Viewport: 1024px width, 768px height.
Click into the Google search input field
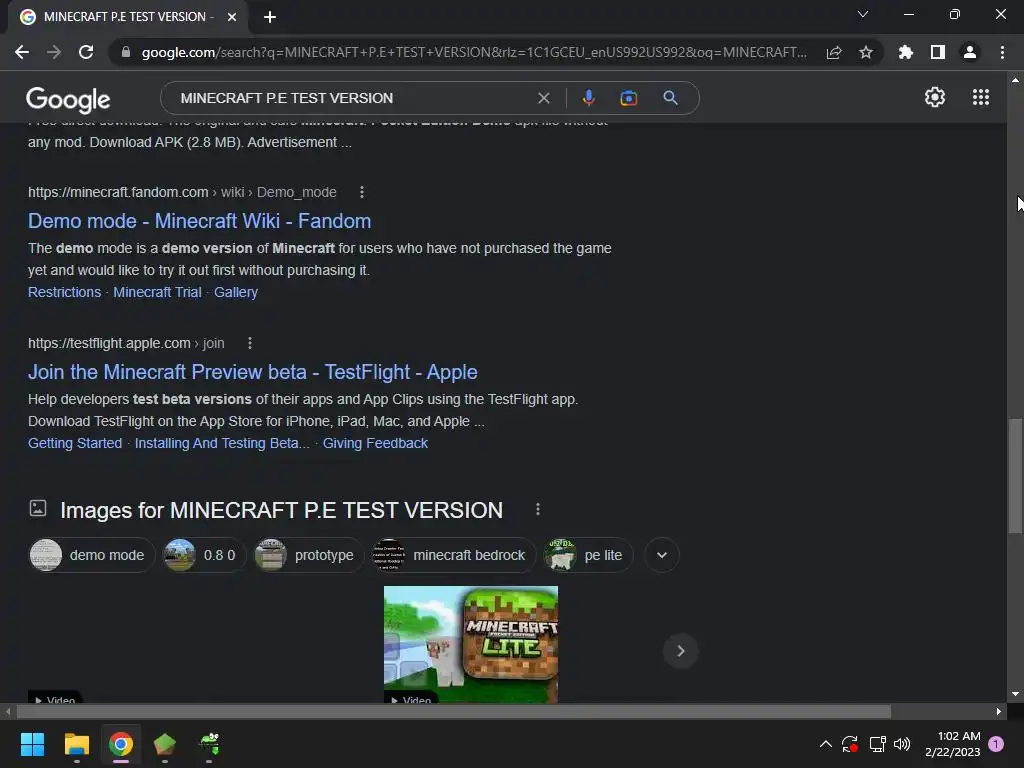[353, 98]
